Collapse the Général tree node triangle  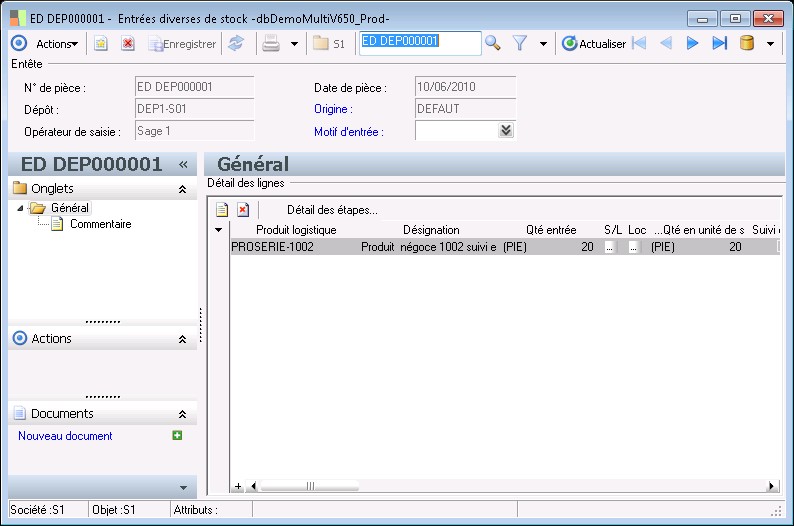coord(20,208)
